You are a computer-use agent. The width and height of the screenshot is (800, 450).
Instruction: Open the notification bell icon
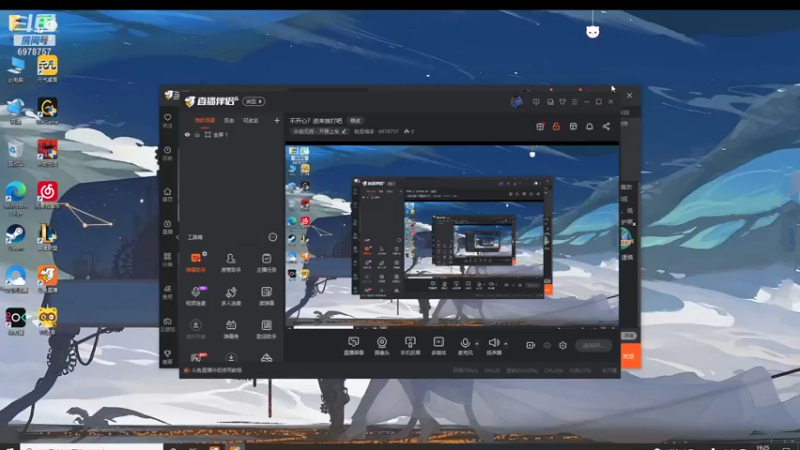[589, 127]
